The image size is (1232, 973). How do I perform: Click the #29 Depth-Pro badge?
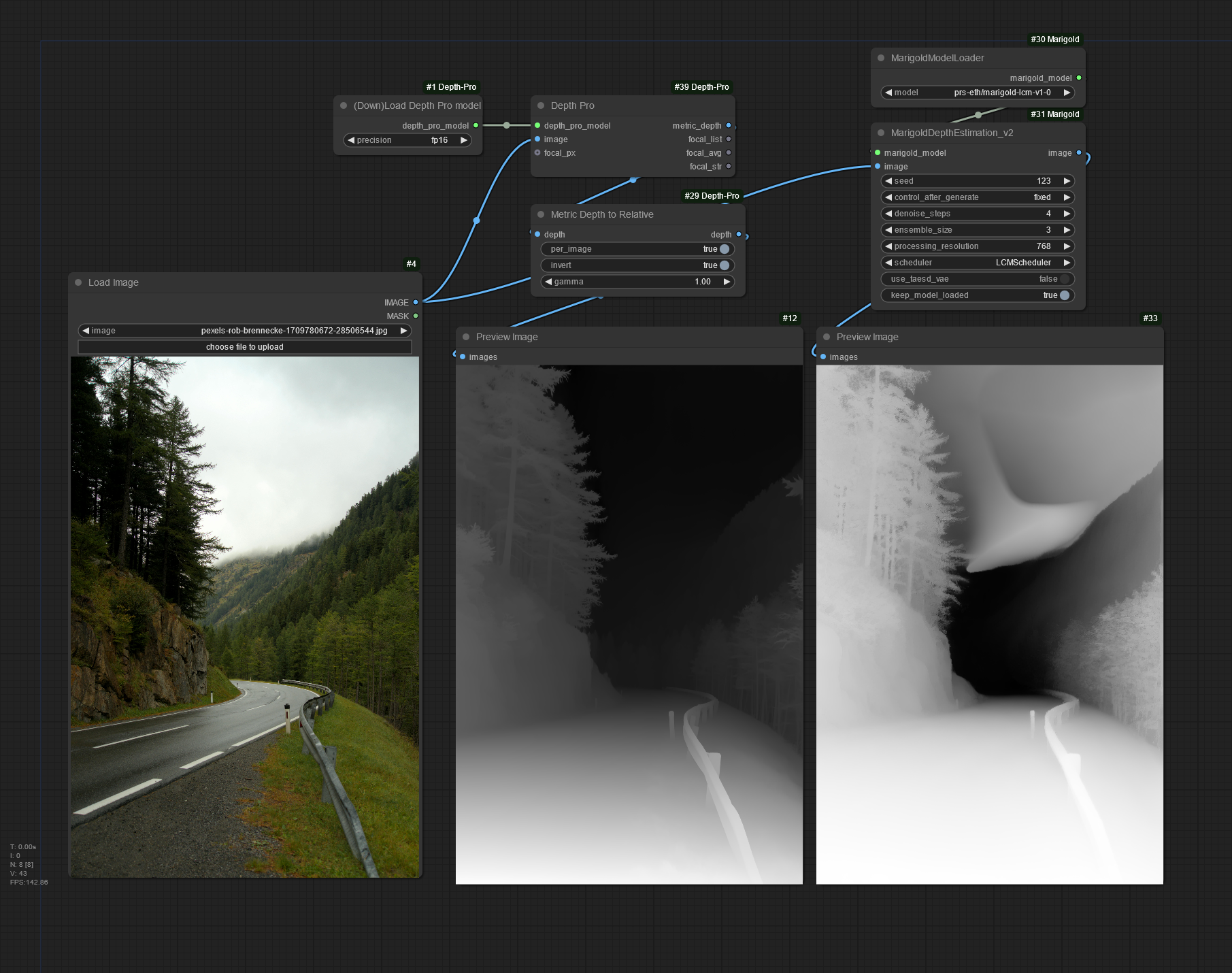click(x=712, y=196)
